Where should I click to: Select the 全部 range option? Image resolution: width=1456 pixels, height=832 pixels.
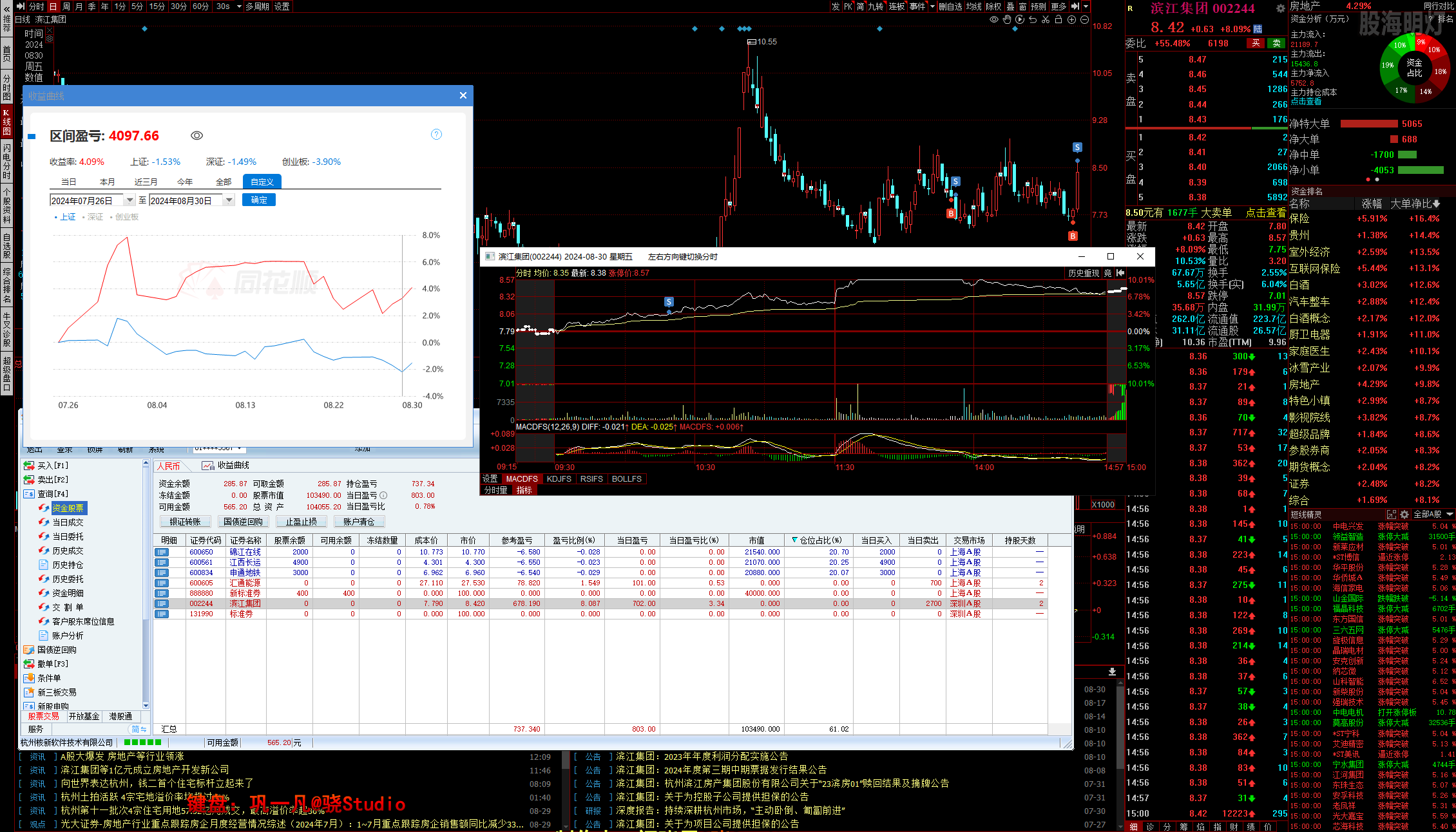click(224, 182)
